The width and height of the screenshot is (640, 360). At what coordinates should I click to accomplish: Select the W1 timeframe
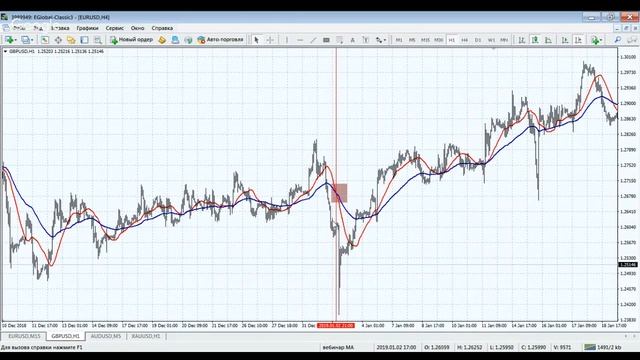491,40
